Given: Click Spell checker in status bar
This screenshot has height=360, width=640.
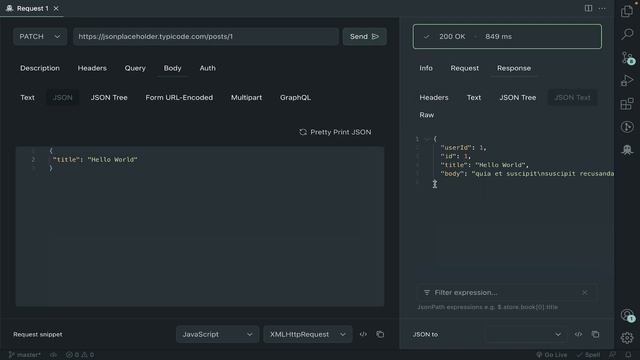Looking at the screenshot, I should point(588,355).
